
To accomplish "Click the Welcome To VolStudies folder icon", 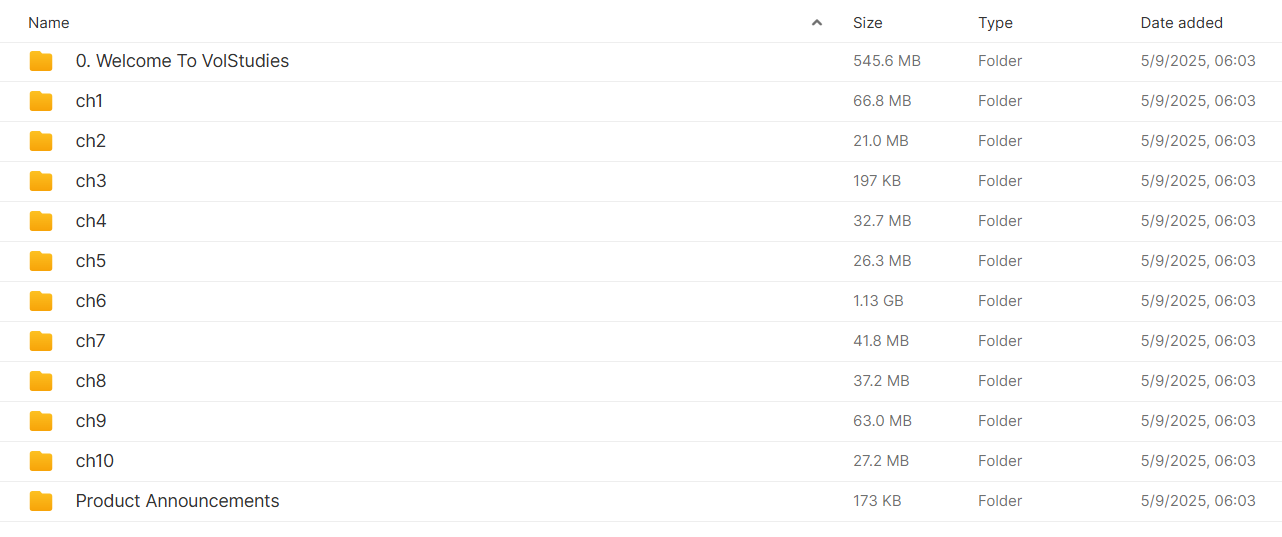I will tap(41, 61).
